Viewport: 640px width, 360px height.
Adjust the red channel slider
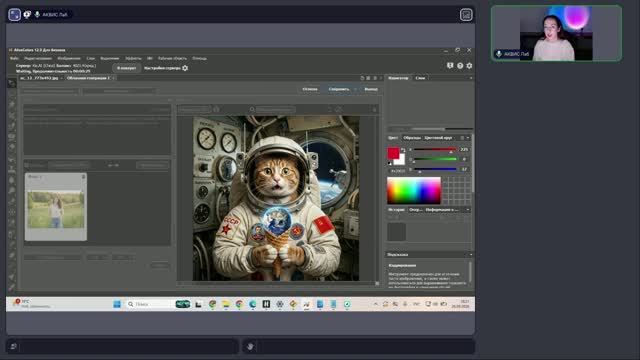[x=435, y=150]
